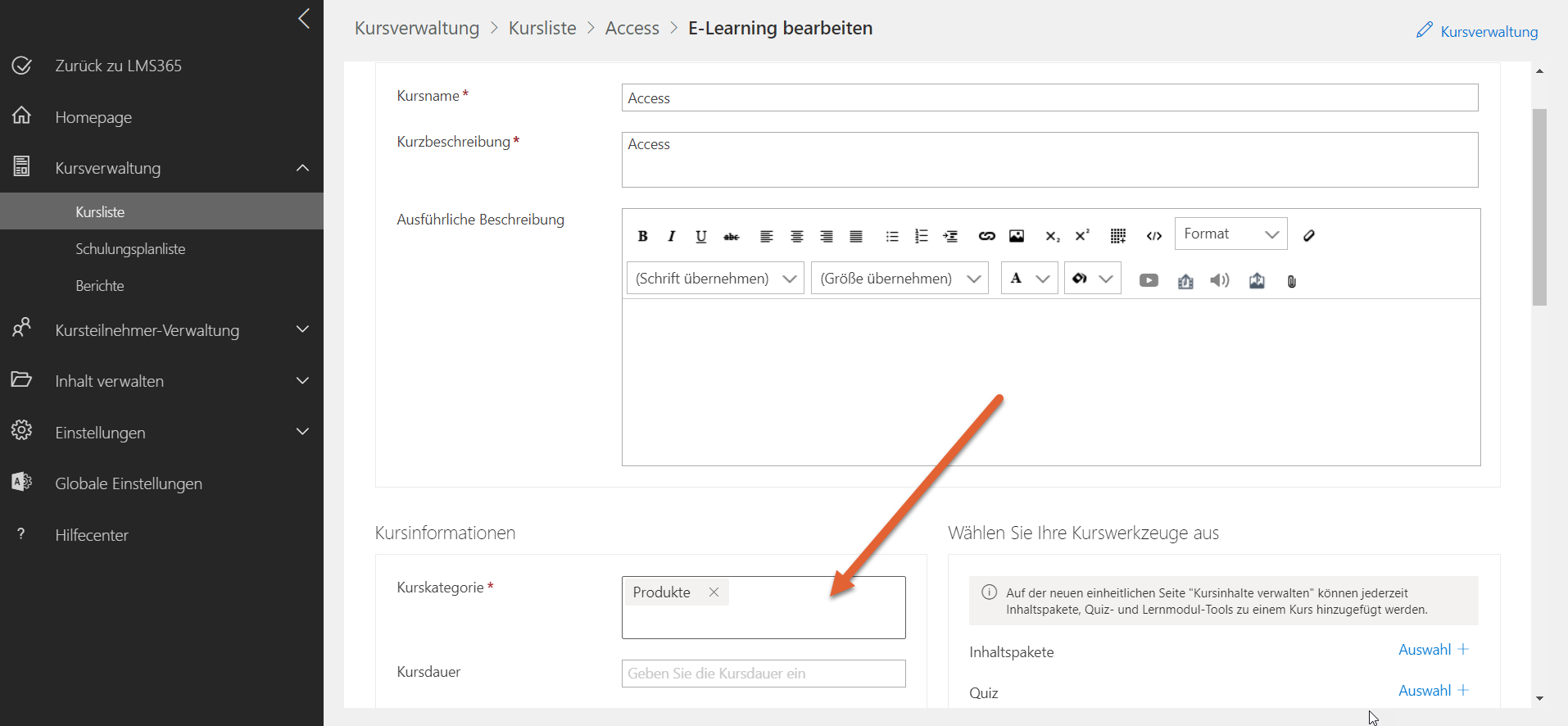Insert a table with the grid icon
1568x726 pixels.
coord(1117,236)
